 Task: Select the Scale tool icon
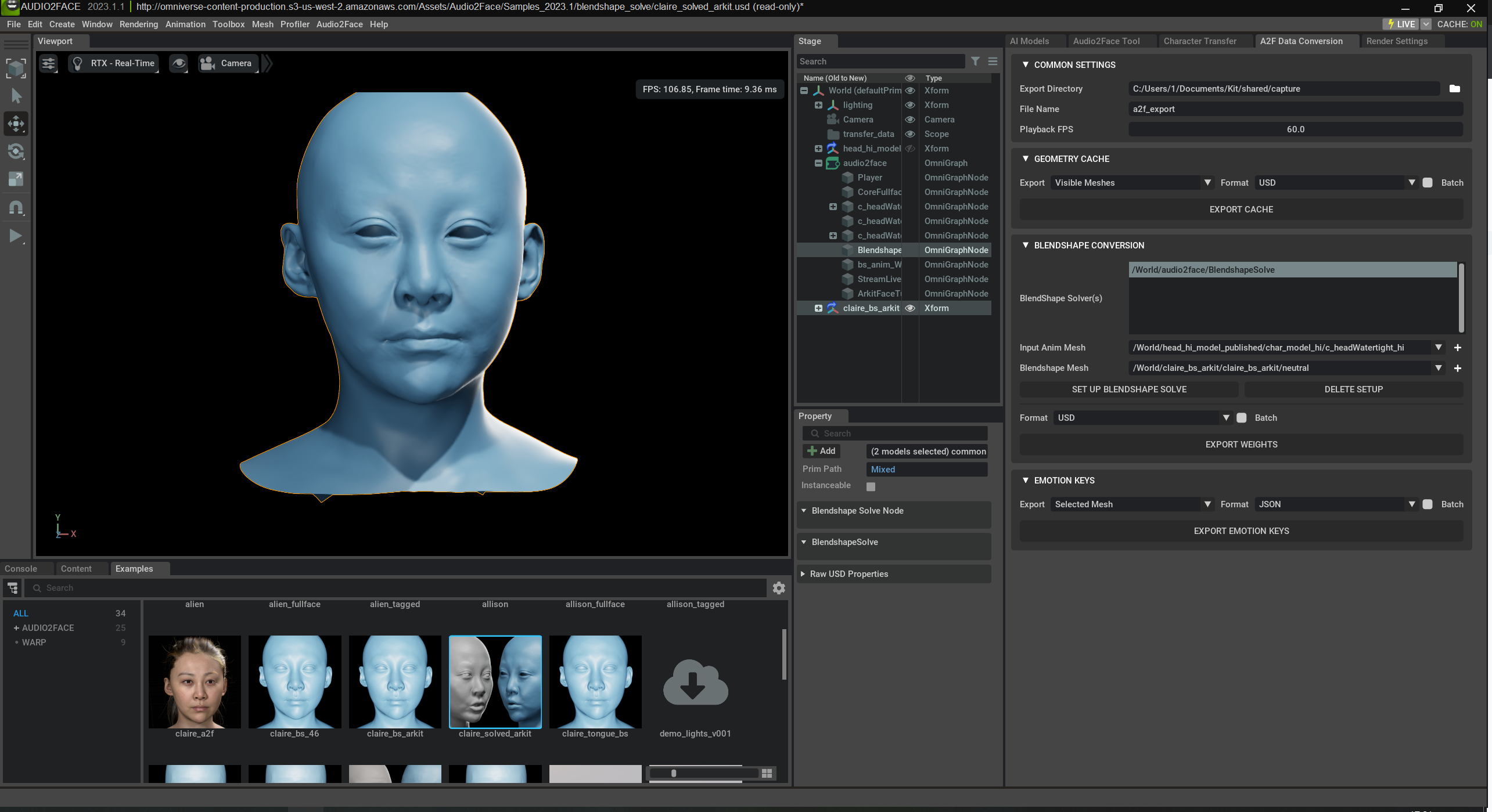(x=16, y=179)
